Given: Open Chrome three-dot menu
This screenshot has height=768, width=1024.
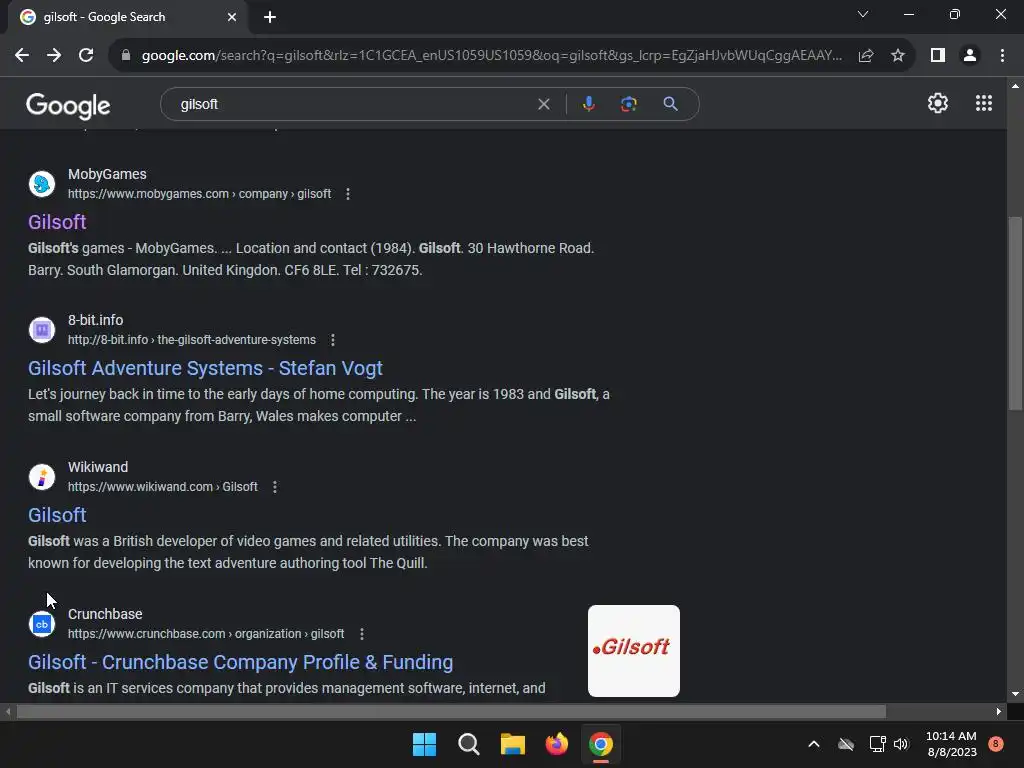Looking at the screenshot, I should pyautogui.click(x=1002, y=56).
